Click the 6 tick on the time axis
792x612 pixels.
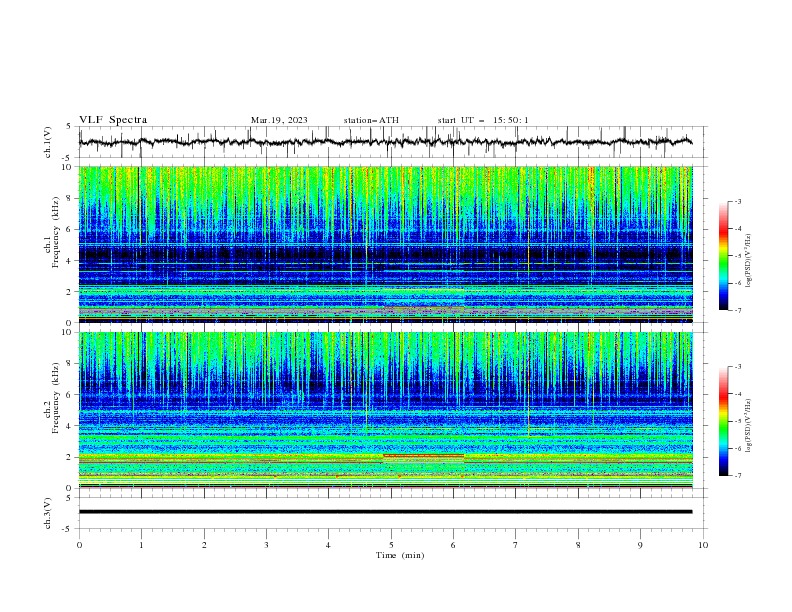453,545
